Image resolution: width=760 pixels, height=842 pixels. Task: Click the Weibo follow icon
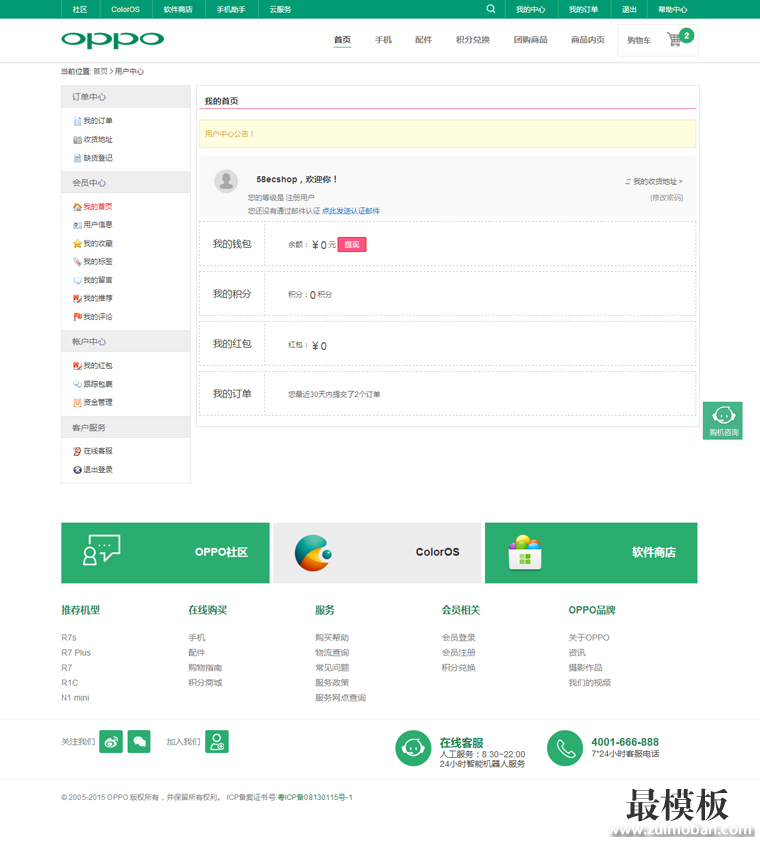point(111,742)
